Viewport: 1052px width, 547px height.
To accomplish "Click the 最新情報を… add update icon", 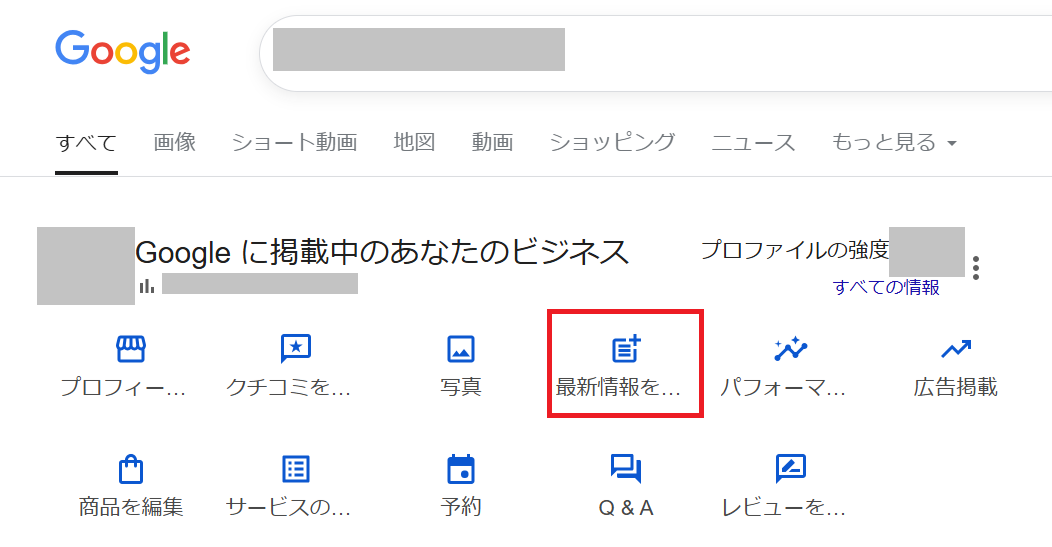I will tap(625, 349).
